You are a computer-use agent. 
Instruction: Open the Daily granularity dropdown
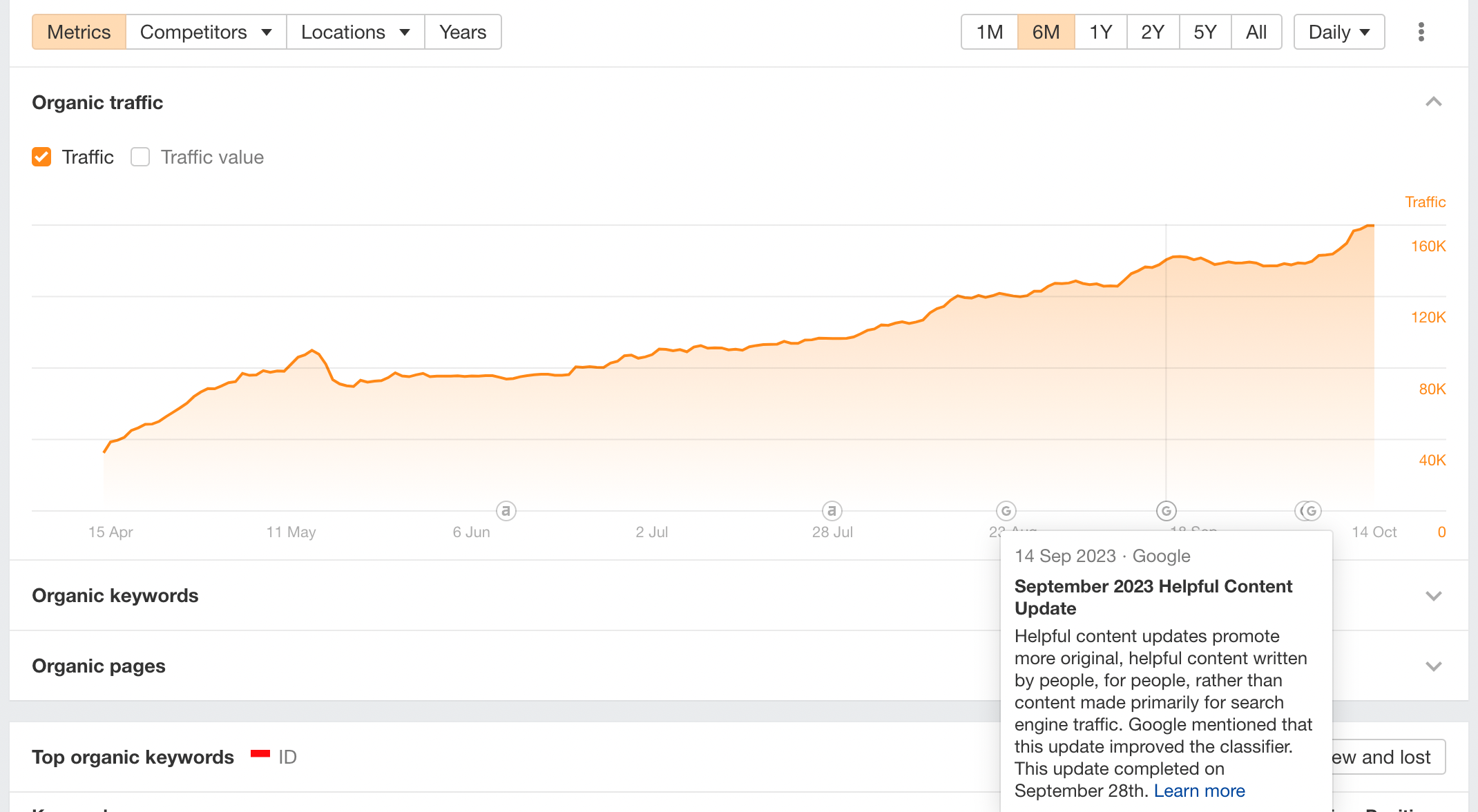1339,32
